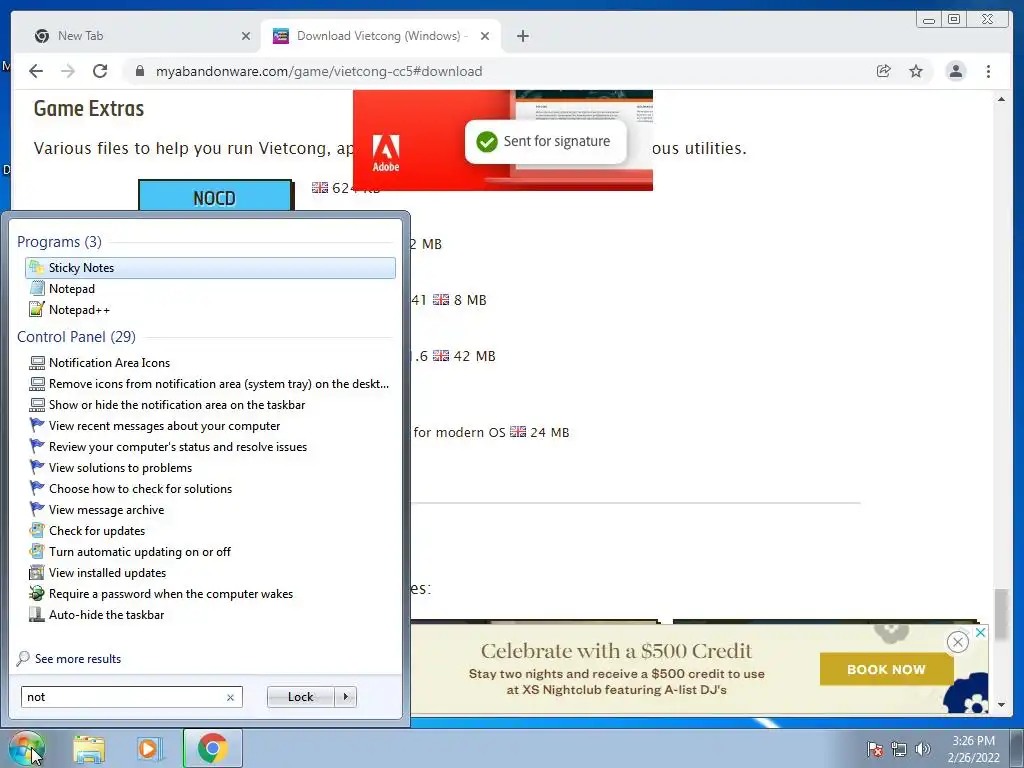Click the See more results link

(x=78, y=659)
